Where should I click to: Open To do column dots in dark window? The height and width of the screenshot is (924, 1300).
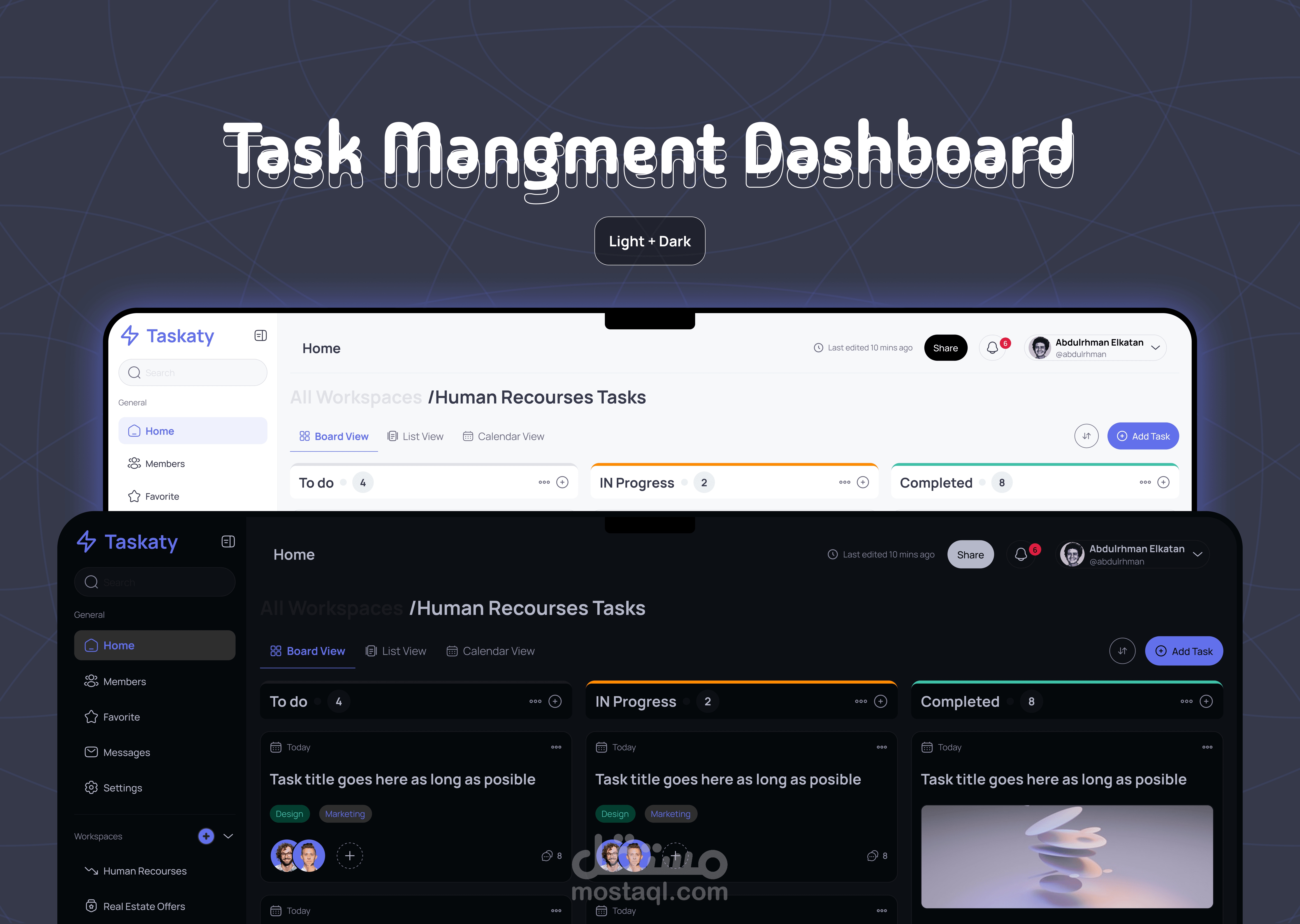click(x=535, y=702)
